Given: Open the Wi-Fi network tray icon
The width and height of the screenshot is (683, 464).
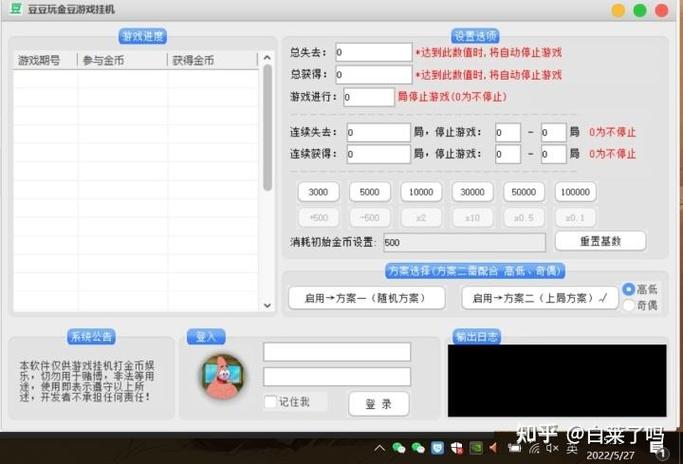Looking at the screenshot, I should [x=534, y=448].
